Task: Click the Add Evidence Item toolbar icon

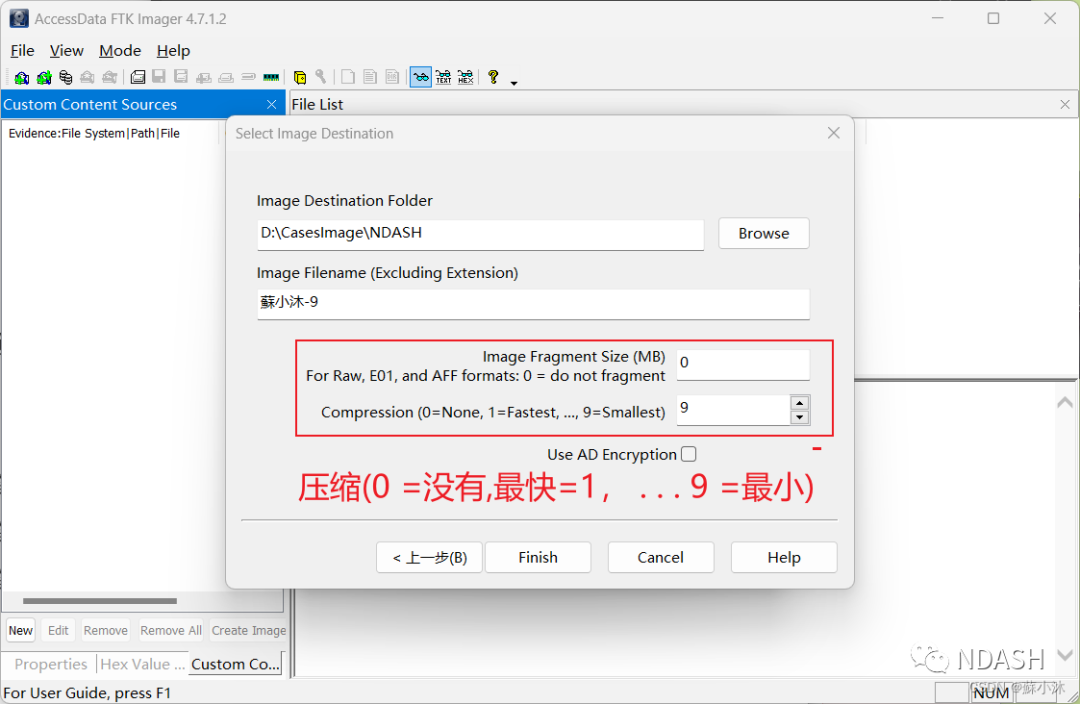Action: (x=21, y=77)
